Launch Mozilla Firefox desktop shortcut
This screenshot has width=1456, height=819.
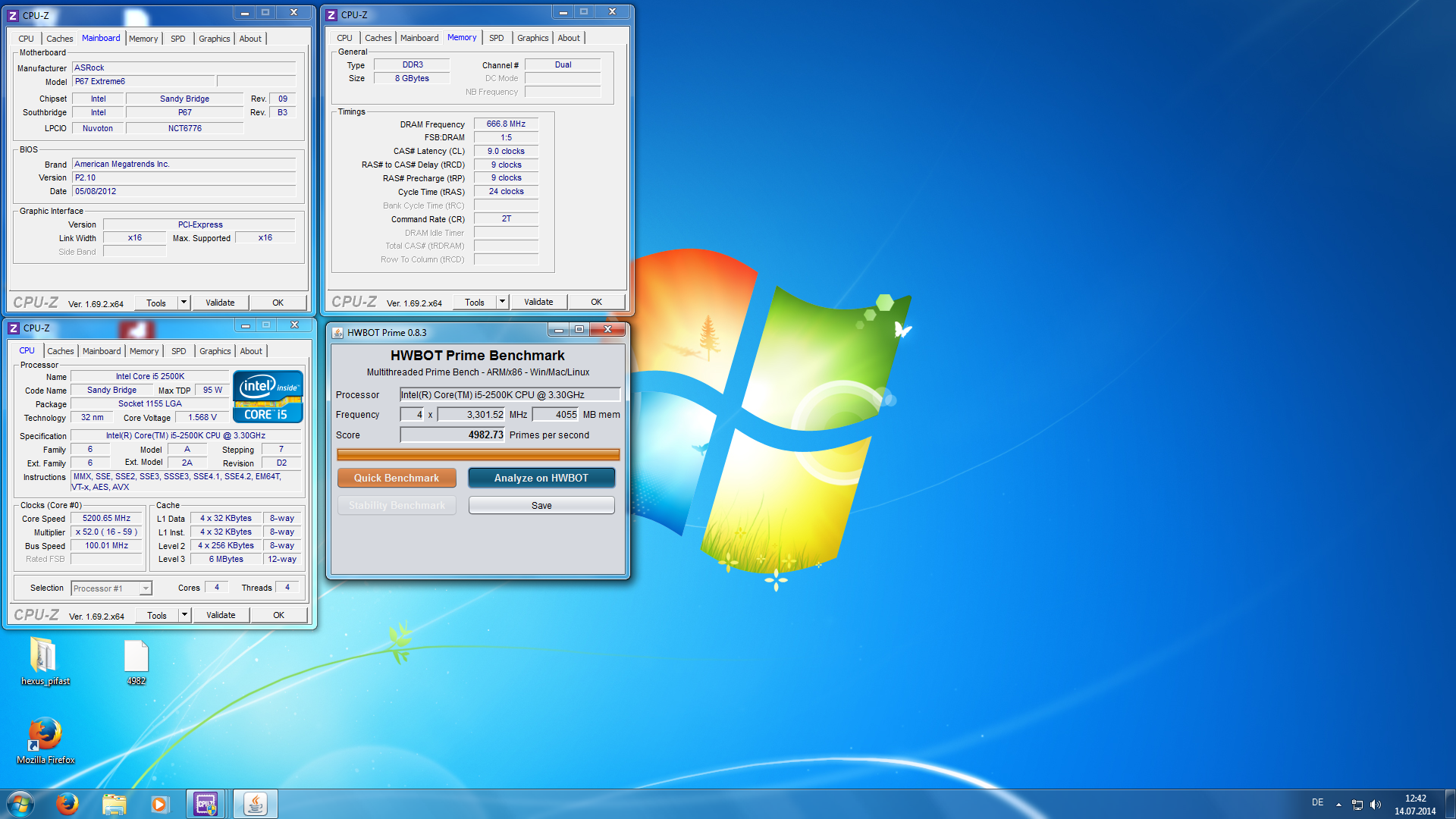pos(45,740)
